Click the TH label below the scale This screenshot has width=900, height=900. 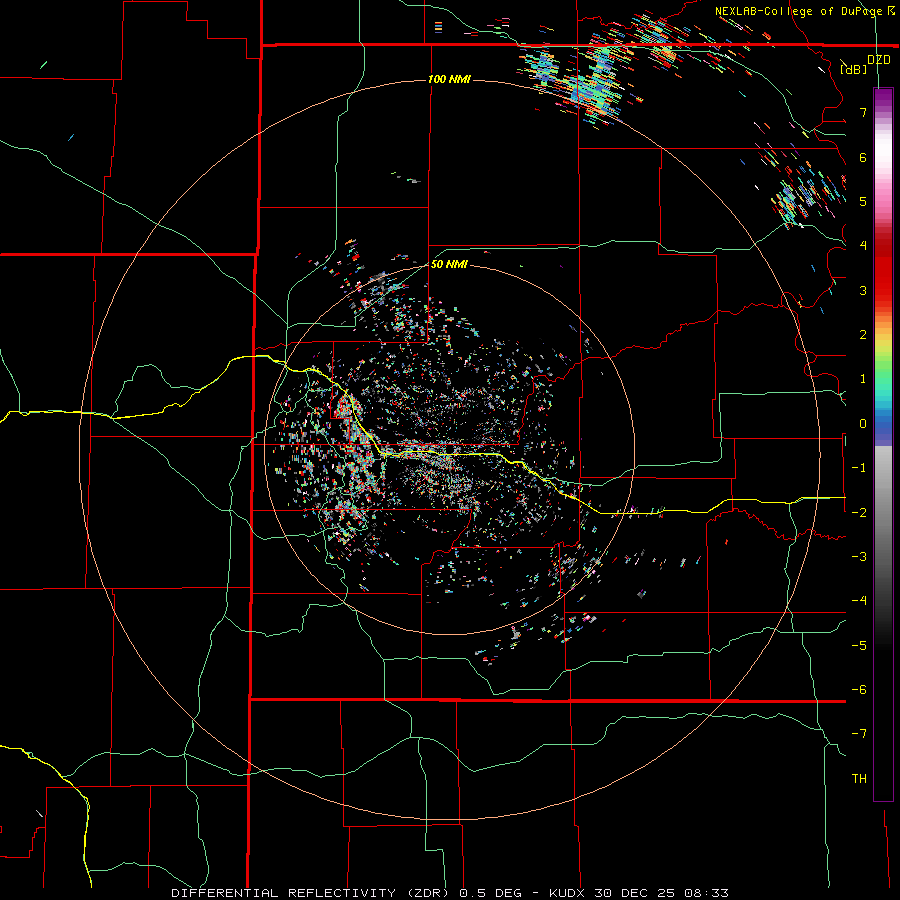[859, 778]
